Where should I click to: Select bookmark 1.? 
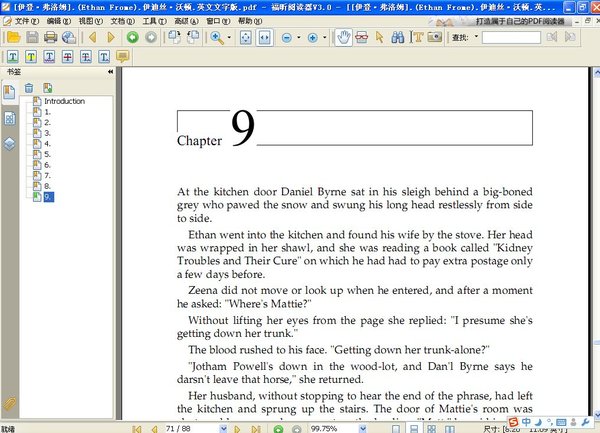click(x=47, y=112)
